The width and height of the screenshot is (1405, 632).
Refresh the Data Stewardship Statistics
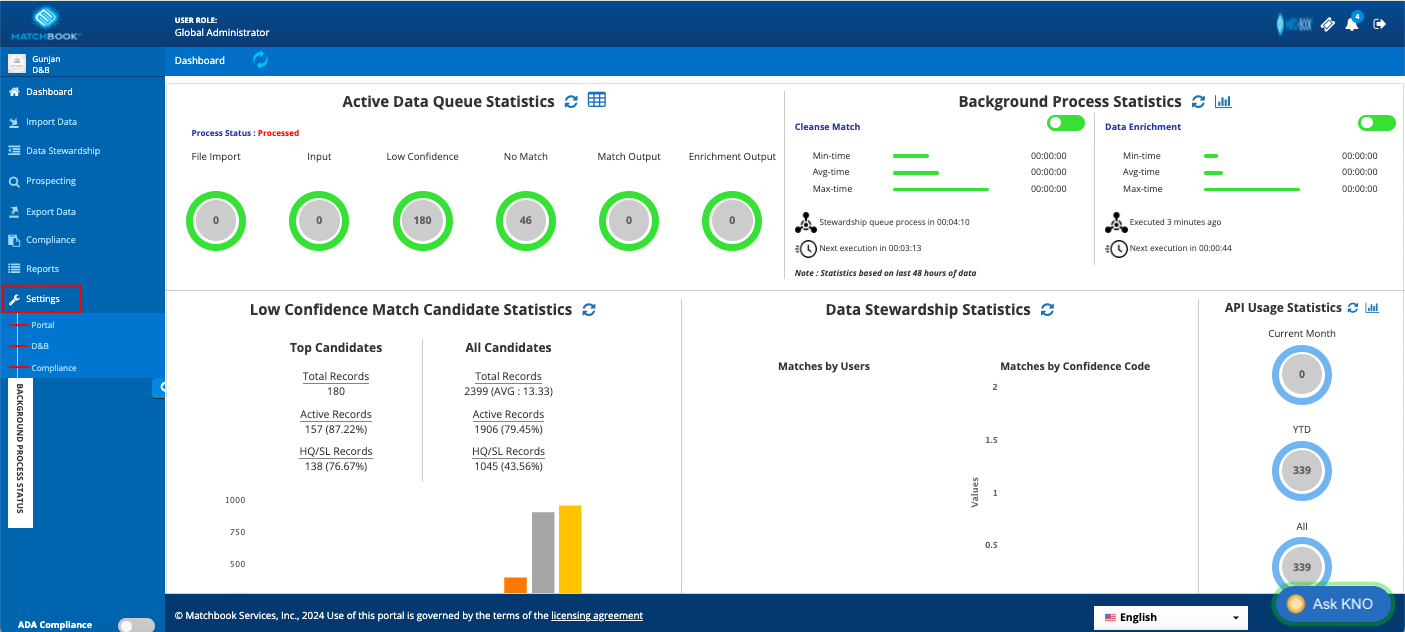[1047, 310]
